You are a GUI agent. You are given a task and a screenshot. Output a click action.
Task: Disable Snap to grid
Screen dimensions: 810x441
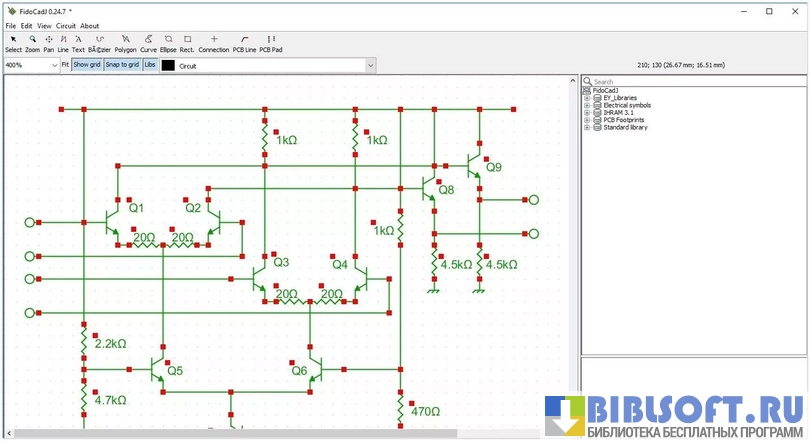click(x=122, y=65)
